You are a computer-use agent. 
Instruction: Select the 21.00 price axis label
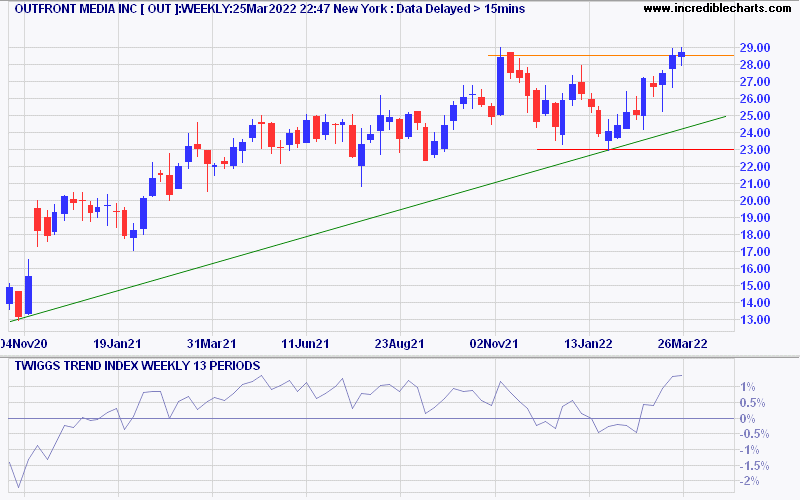pyautogui.click(x=755, y=184)
